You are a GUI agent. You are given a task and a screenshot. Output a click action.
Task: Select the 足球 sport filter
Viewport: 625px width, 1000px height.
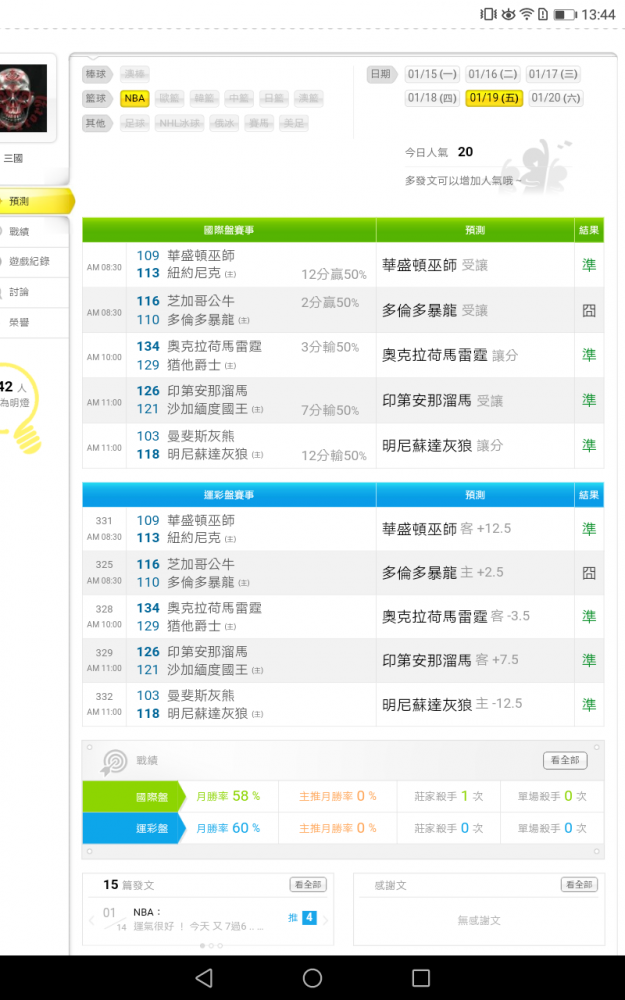135,123
